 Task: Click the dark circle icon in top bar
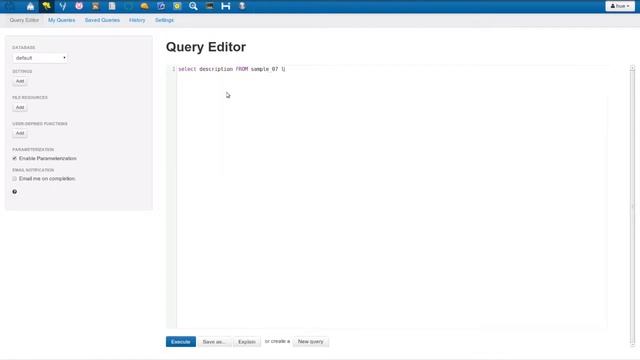tap(128, 6)
